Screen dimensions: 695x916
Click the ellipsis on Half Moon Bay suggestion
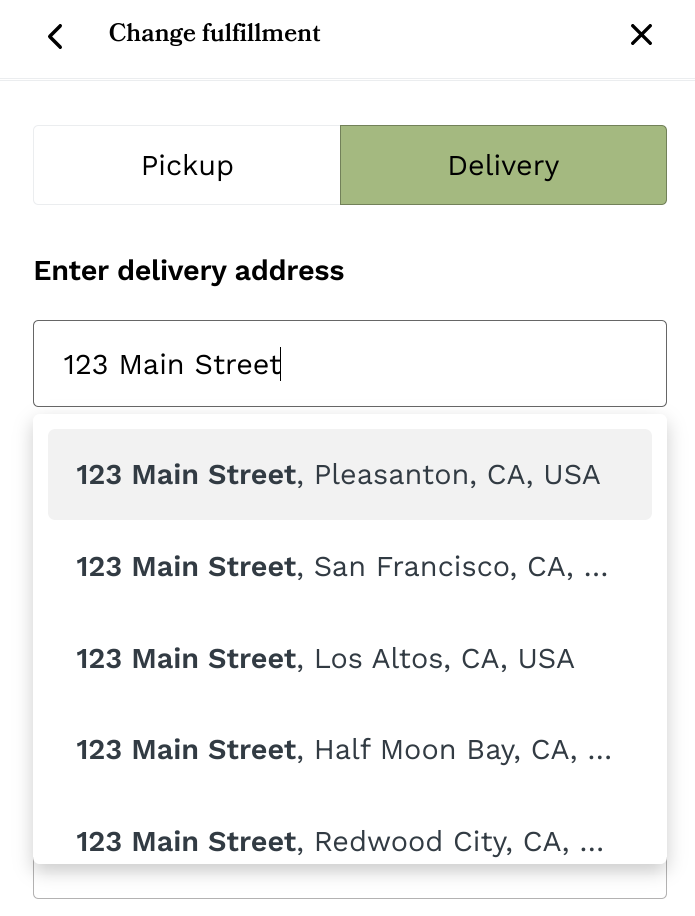pyautogui.click(x=598, y=751)
